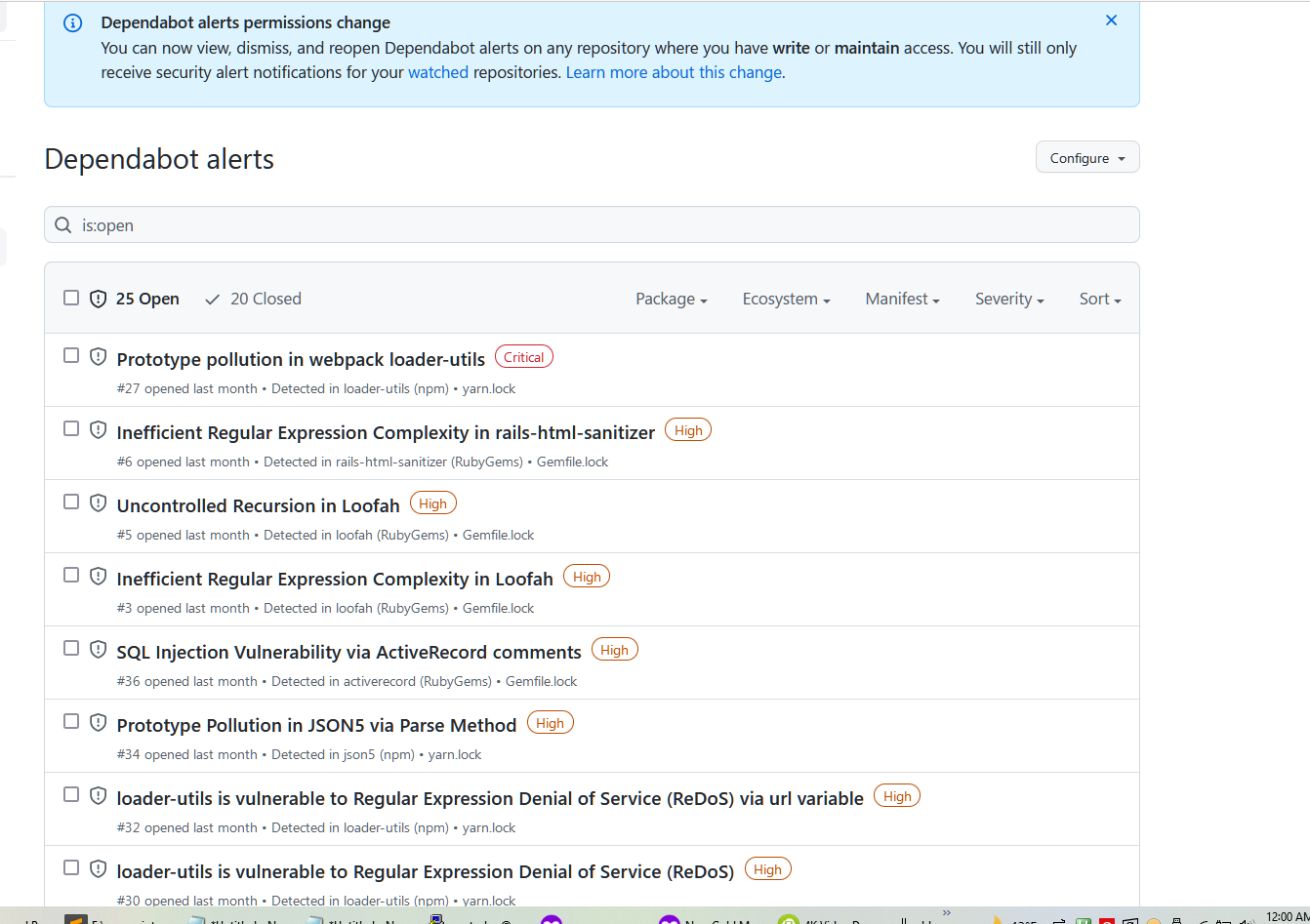Click the shield icon next to 25 Open
This screenshot has width=1310, height=924.
[98, 299]
